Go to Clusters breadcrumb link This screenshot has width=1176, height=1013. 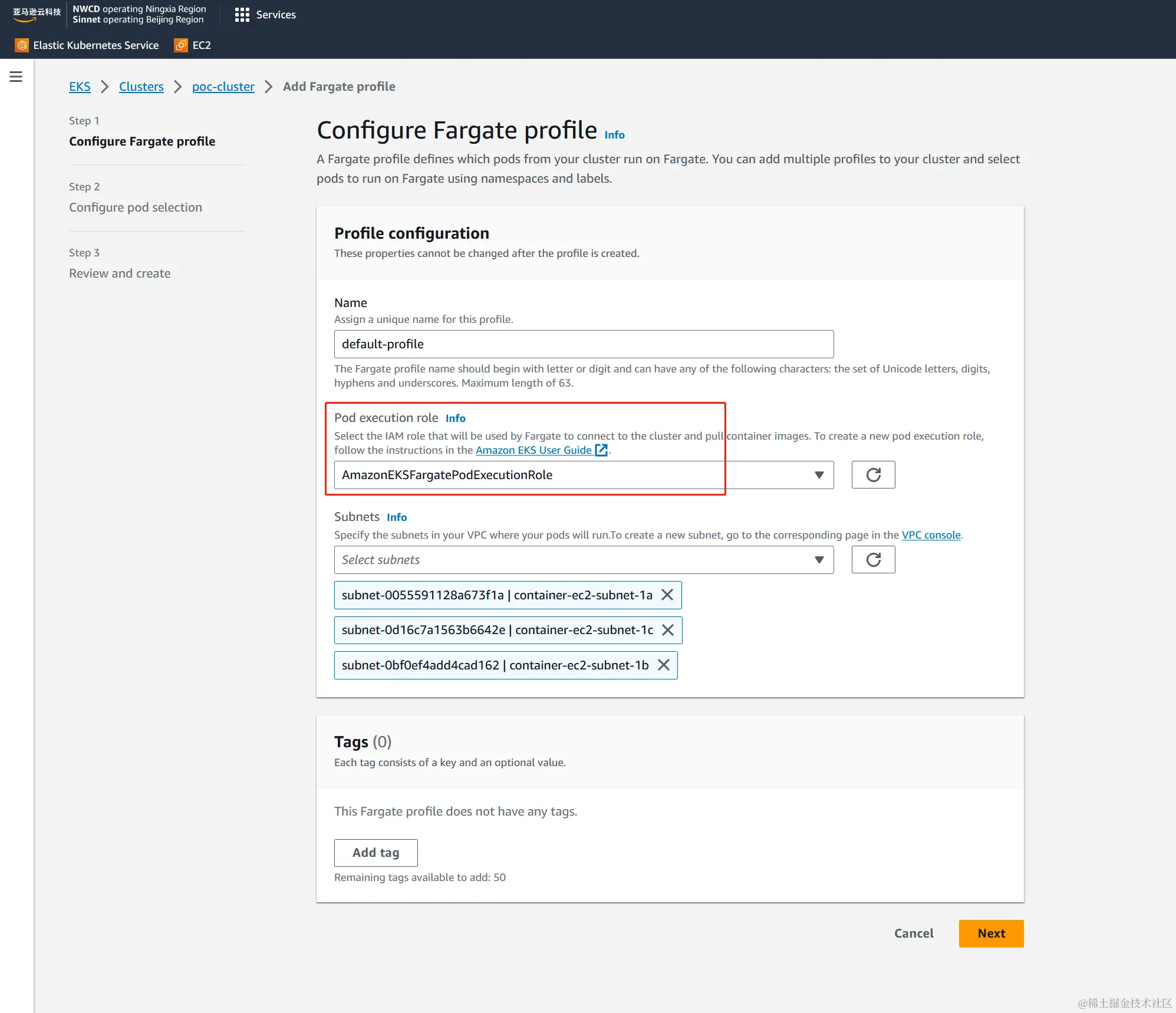[141, 87]
